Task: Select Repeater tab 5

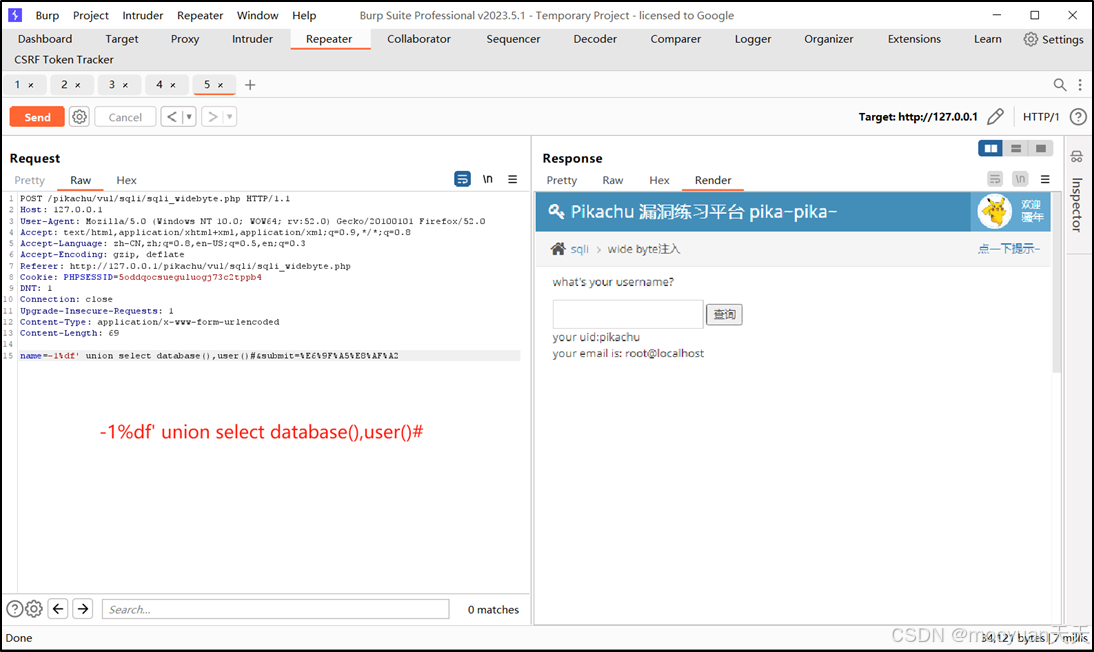Action: [x=207, y=84]
